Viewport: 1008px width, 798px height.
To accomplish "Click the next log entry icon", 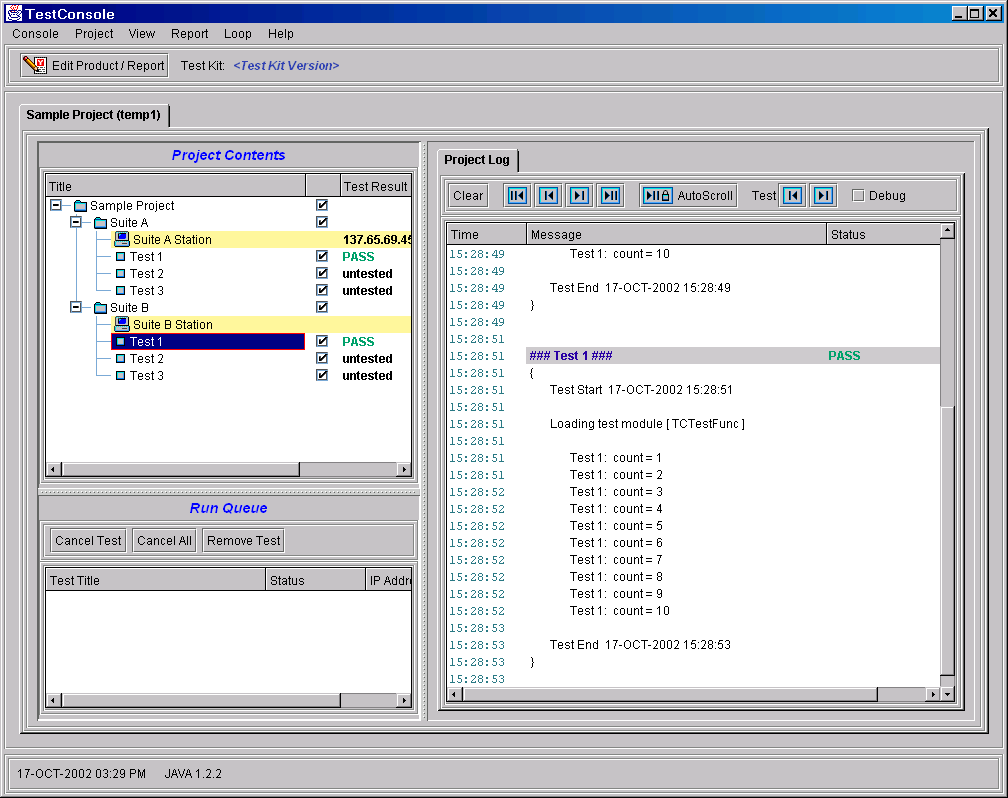I will click(579, 196).
